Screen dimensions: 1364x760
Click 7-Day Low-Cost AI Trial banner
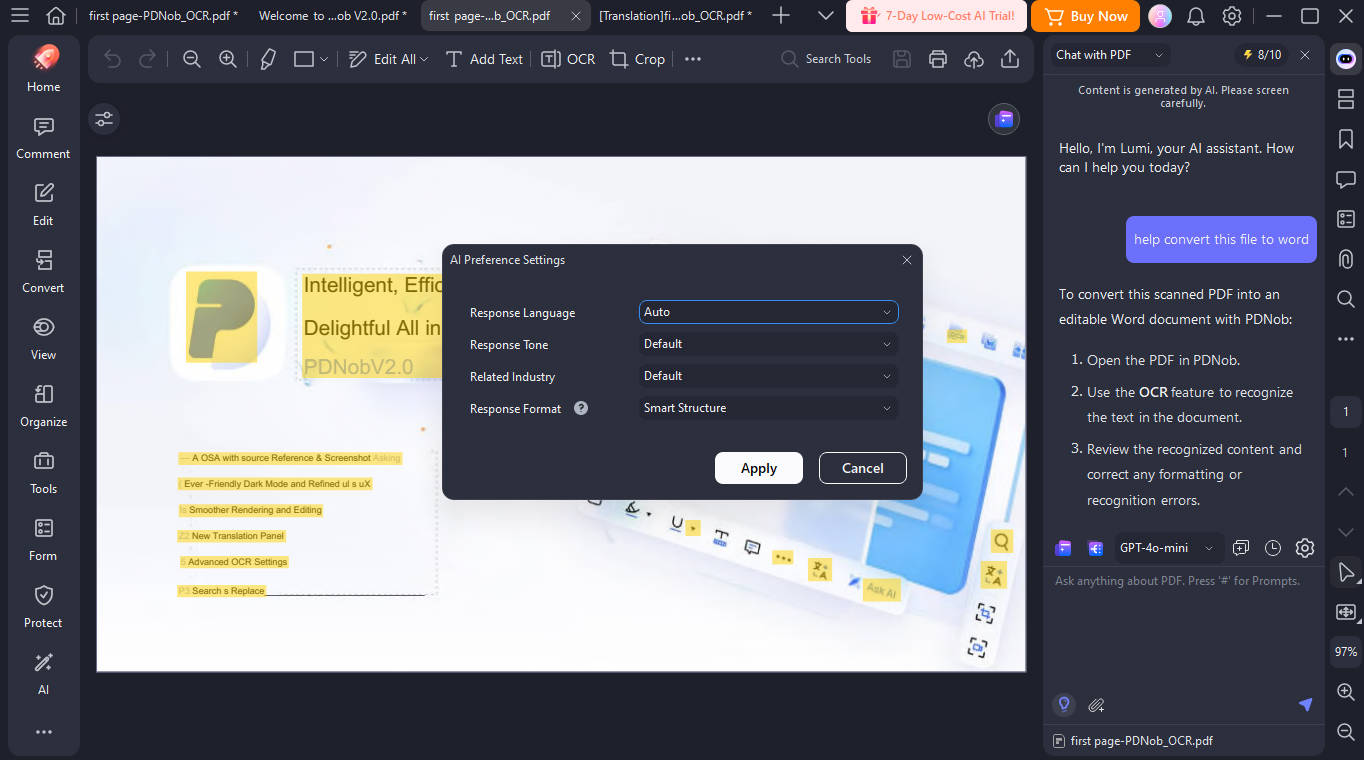coord(936,16)
